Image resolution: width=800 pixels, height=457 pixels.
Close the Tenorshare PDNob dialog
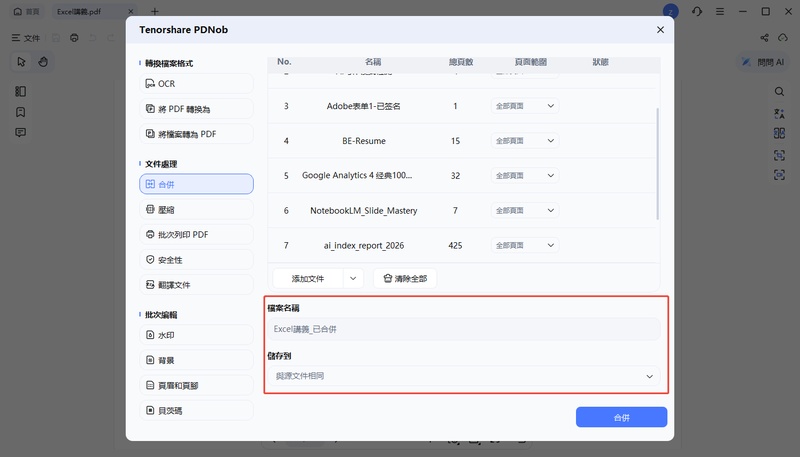click(660, 30)
